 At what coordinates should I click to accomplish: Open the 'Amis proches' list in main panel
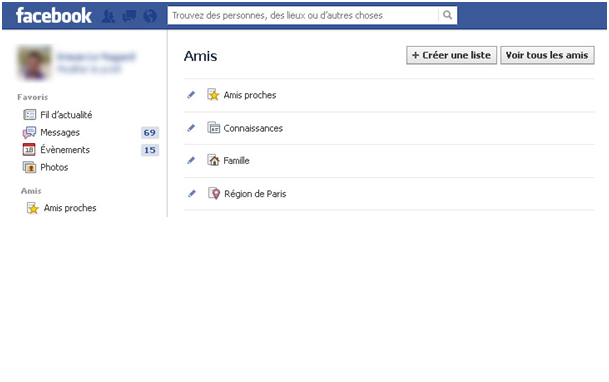[x=250, y=95]
